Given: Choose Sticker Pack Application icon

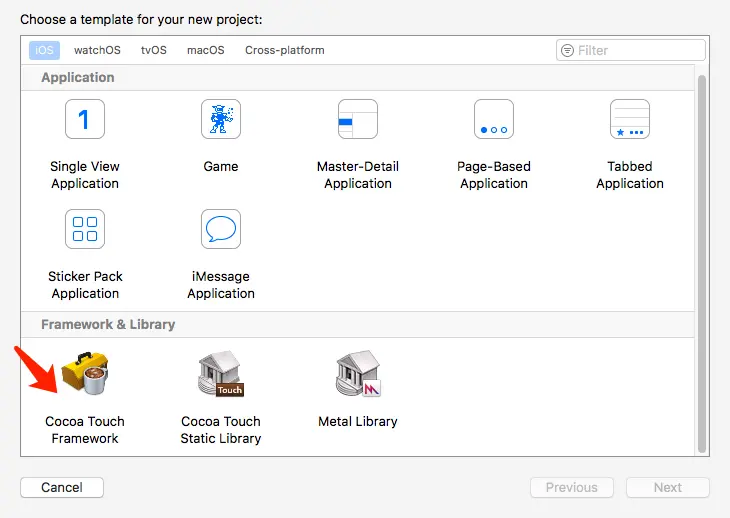Looking at the screenshot, I should click(85, 229).
